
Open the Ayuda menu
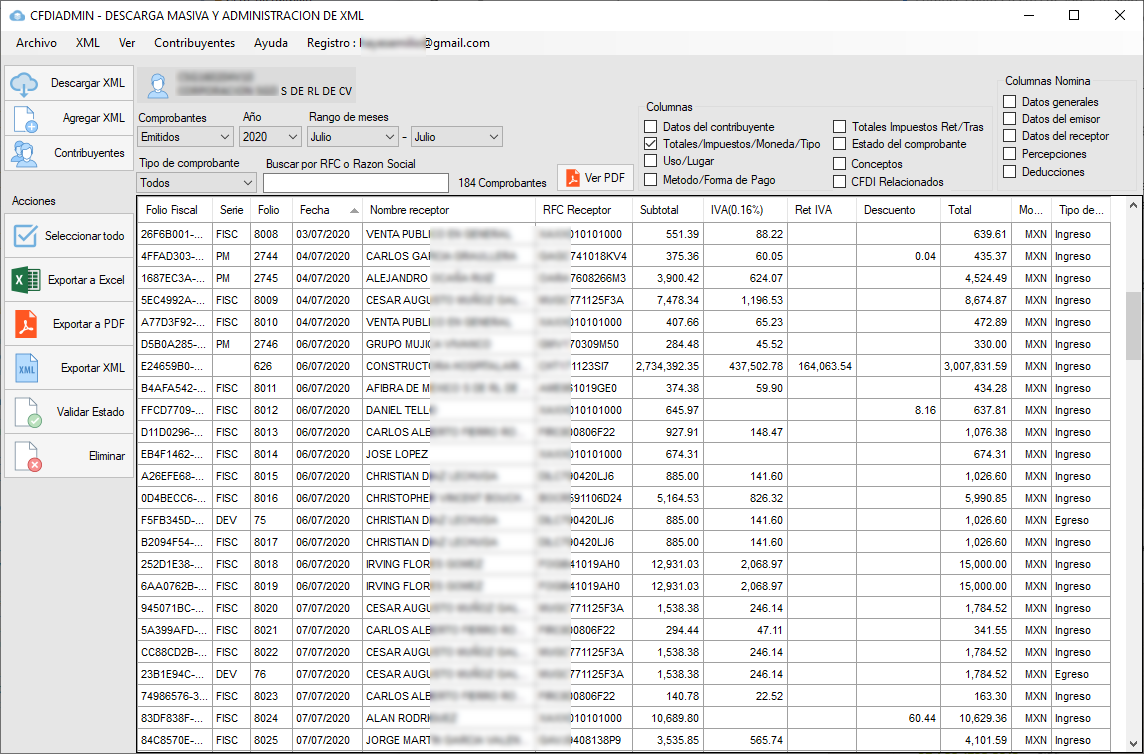tap(270, 43)
